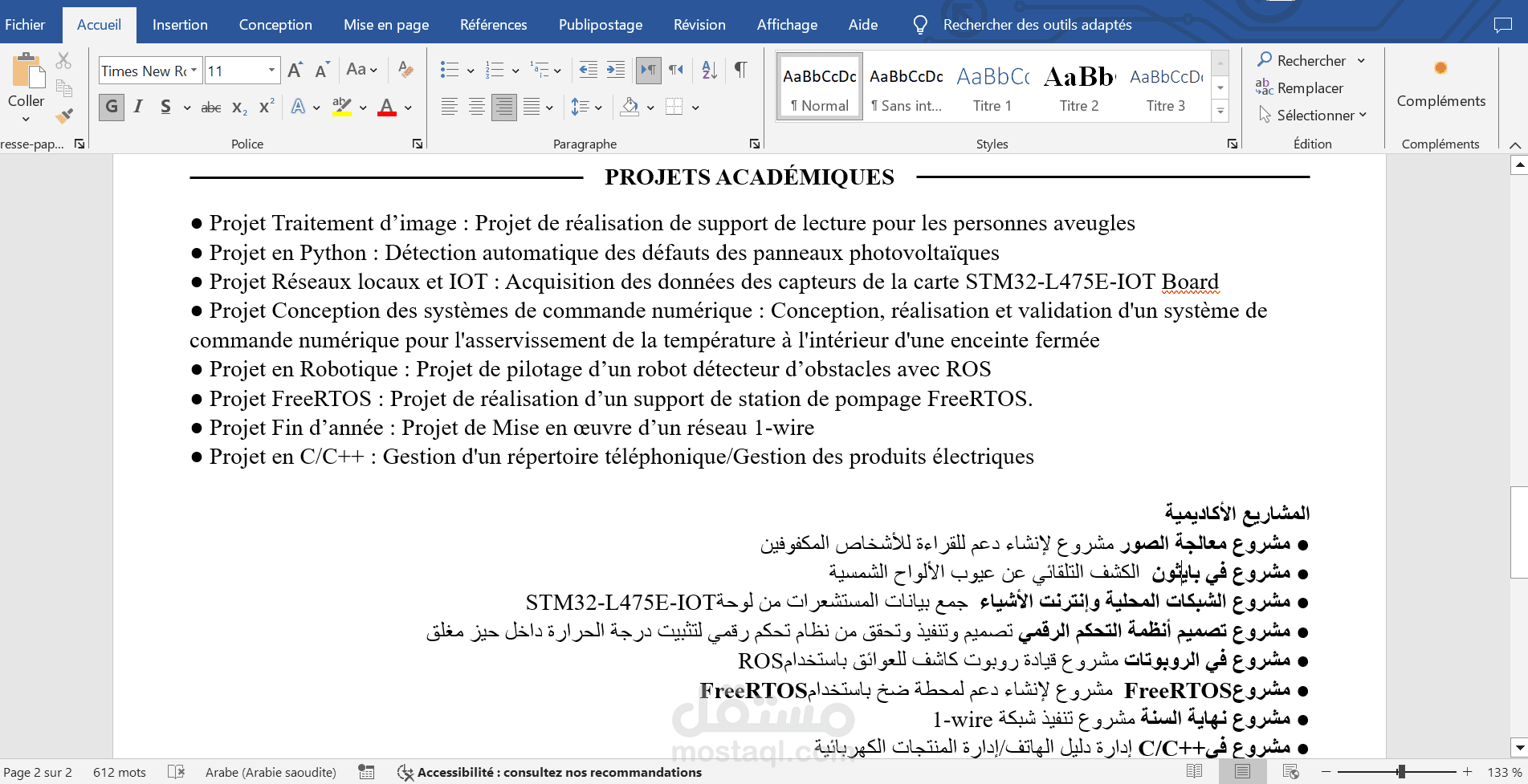Decrease the paragraph indent

[589, 71]
